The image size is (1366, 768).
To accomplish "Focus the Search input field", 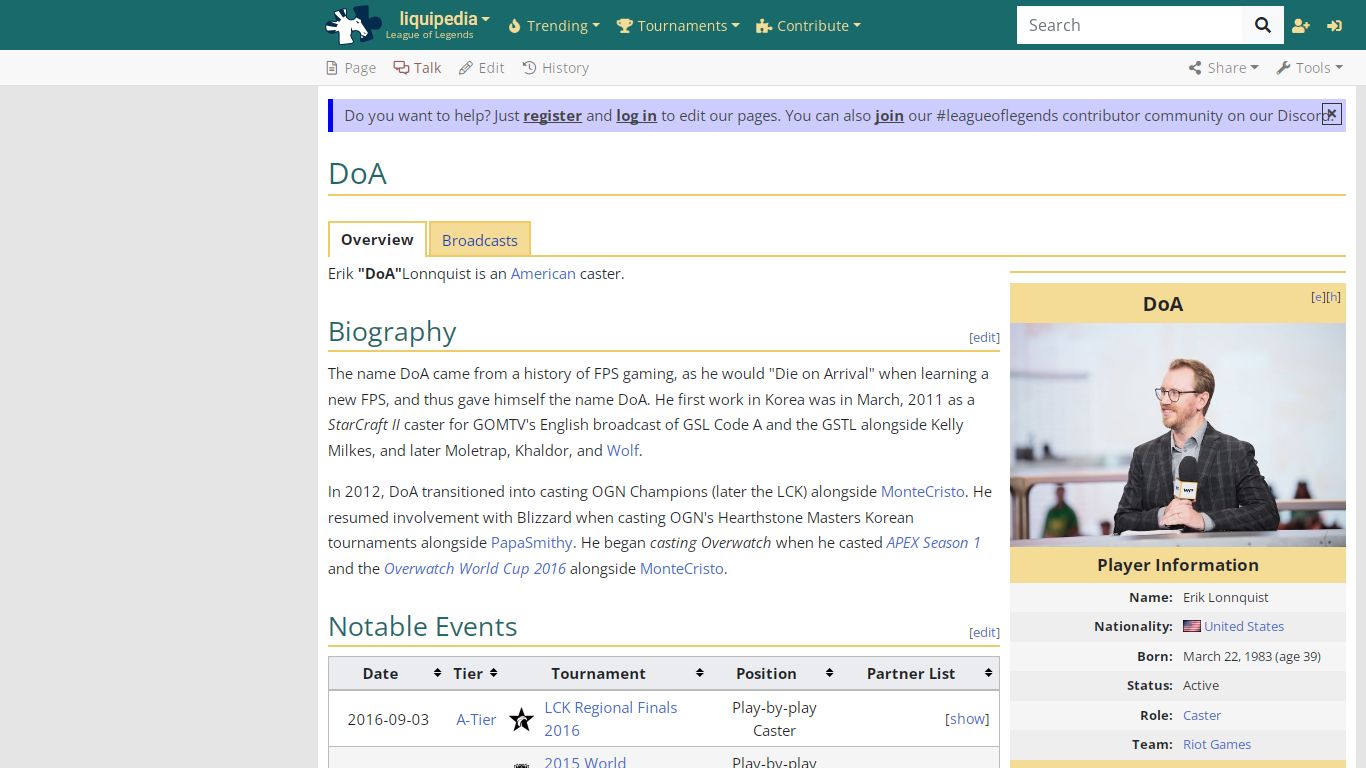I will coord(1129,25).
